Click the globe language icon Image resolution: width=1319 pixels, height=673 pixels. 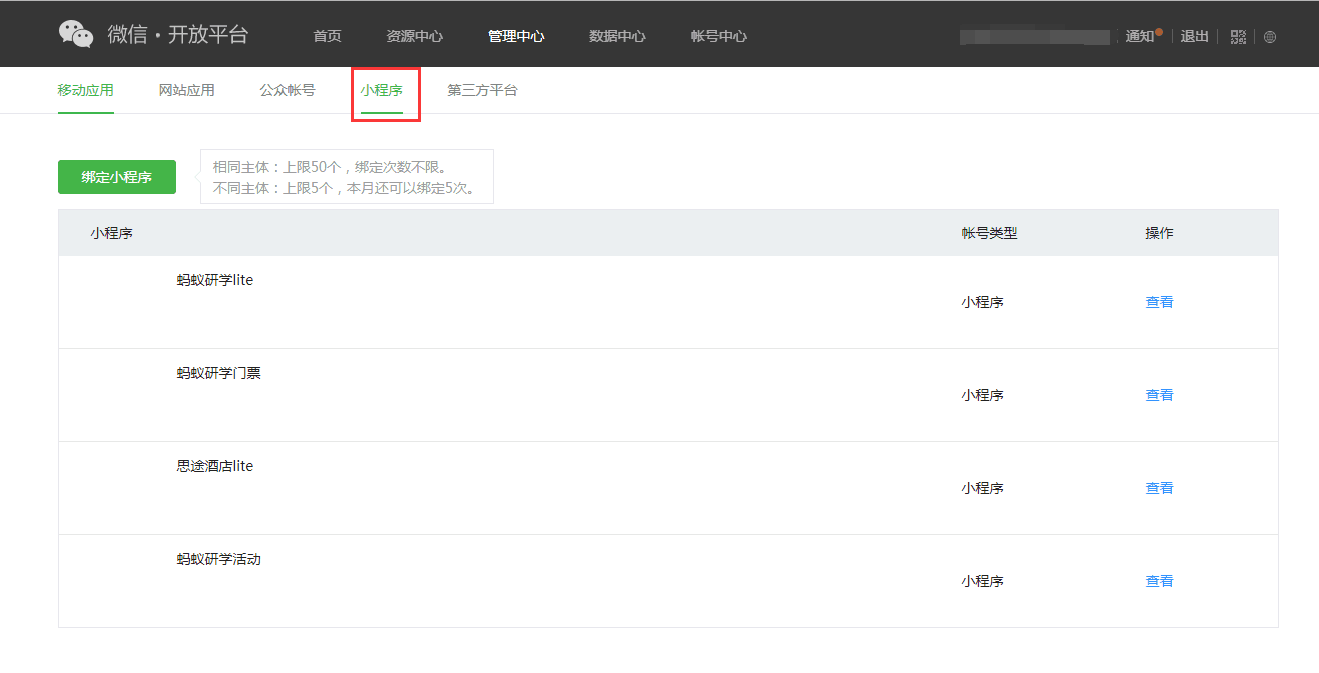coord(1270,37)
